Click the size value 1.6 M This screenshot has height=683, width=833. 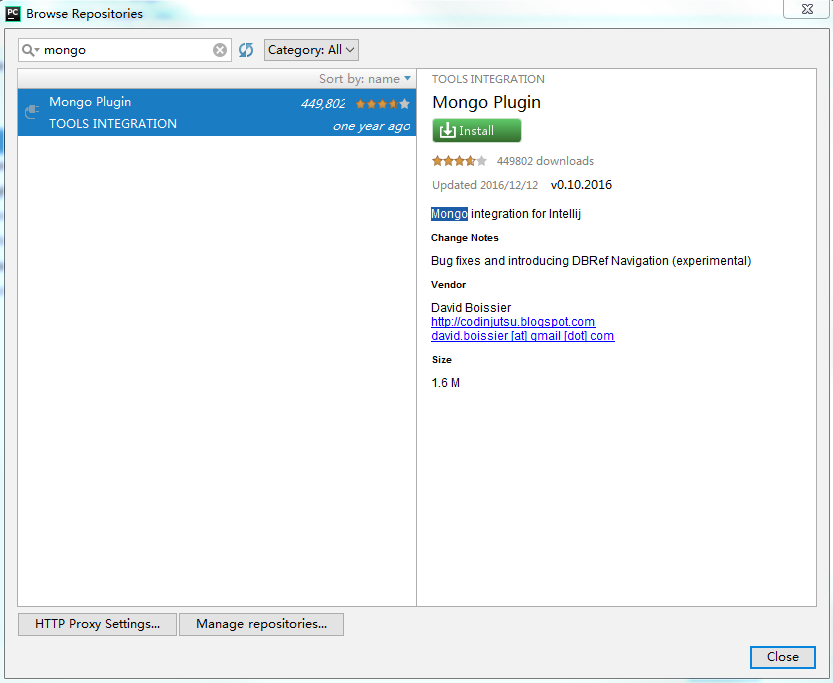pyautogui.click(x=445, y=382)
